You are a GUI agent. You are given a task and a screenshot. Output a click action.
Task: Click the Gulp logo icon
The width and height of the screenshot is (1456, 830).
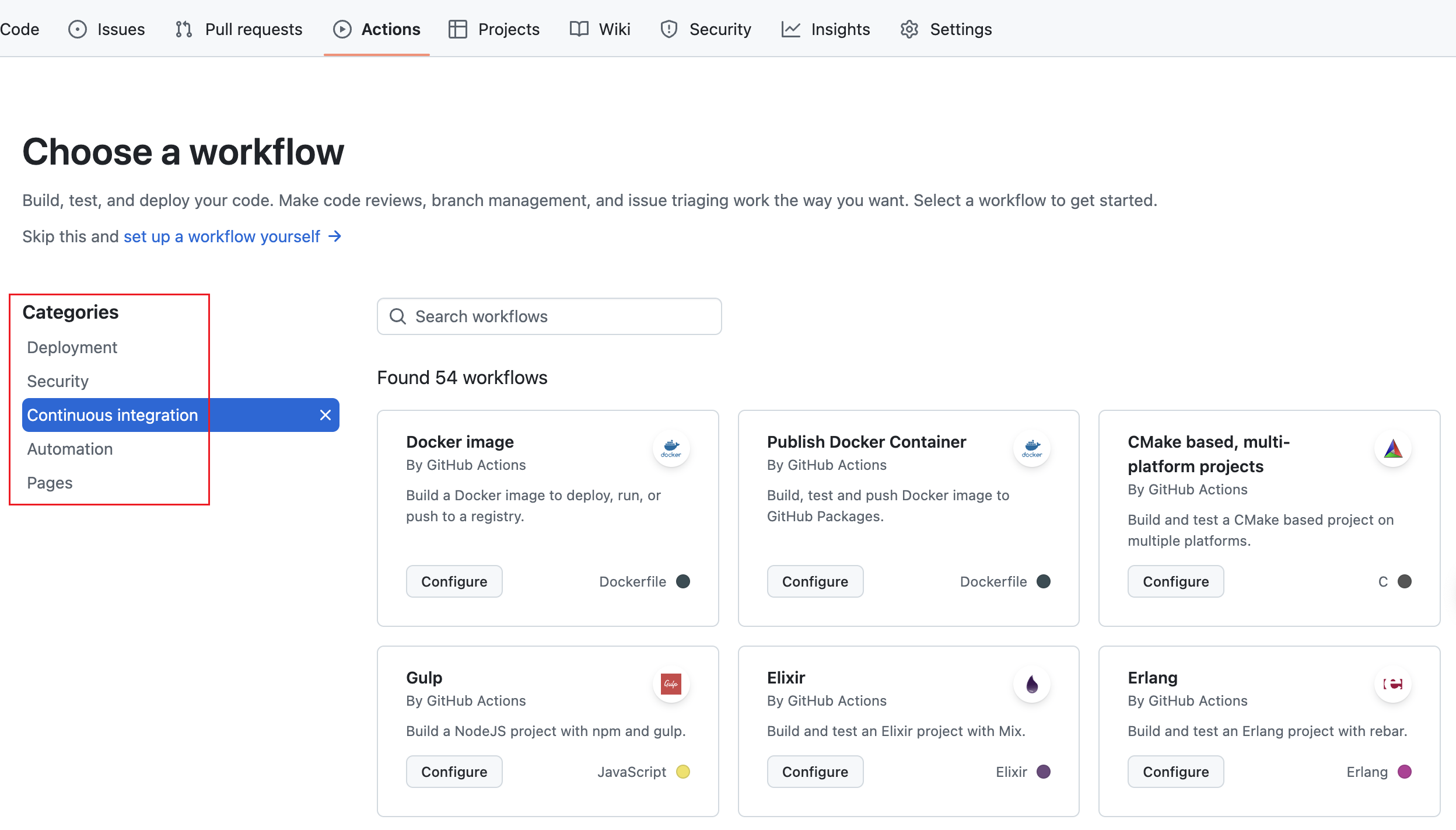click(670, 684)
